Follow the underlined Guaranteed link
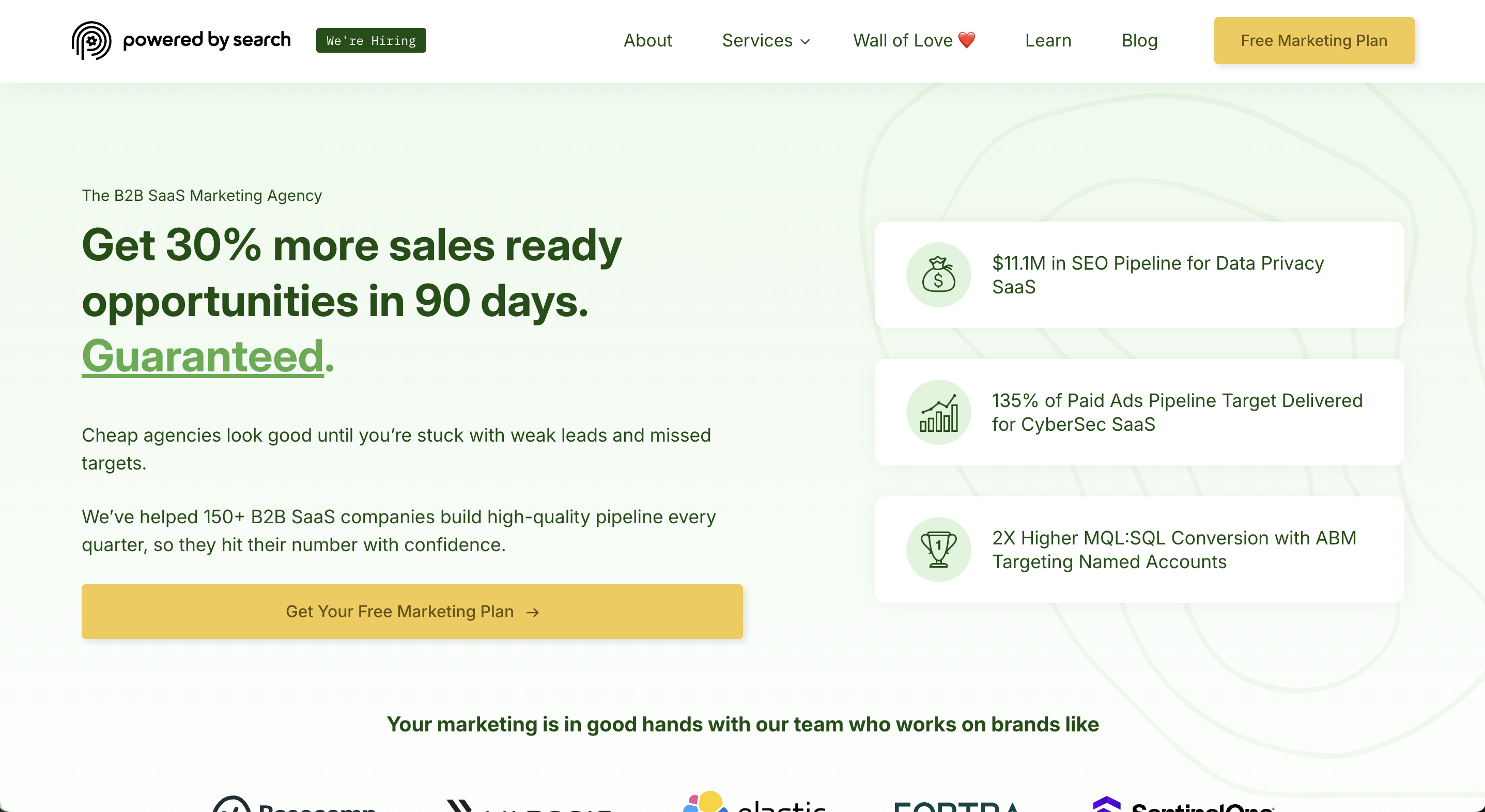 203,356
